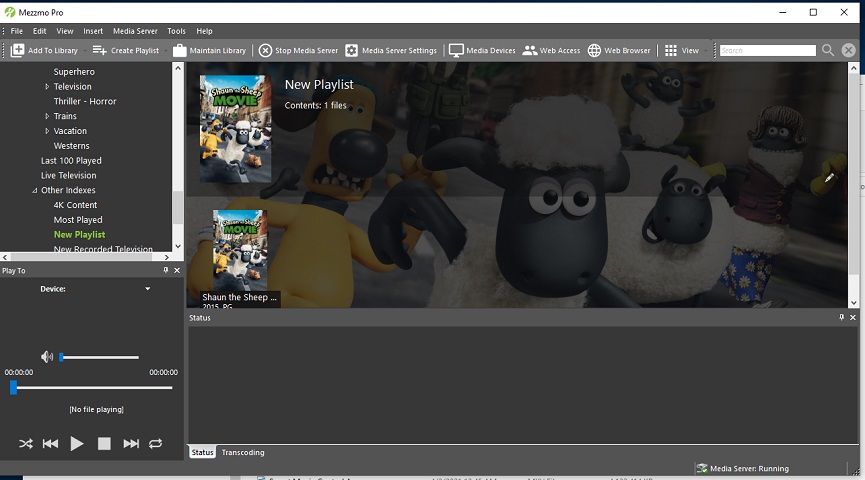The width and height of the screenshot is (865, 480).
Task: Open the Device dropdown in Play To
Action: pos(148,289)
